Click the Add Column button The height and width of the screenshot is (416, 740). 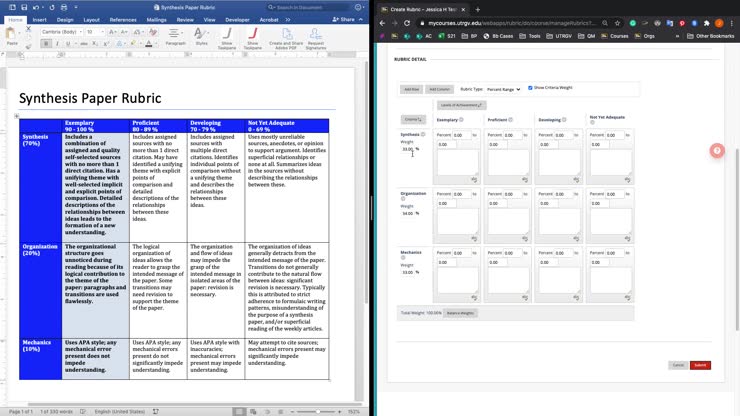pyautogui.click(x=439, y=89)
